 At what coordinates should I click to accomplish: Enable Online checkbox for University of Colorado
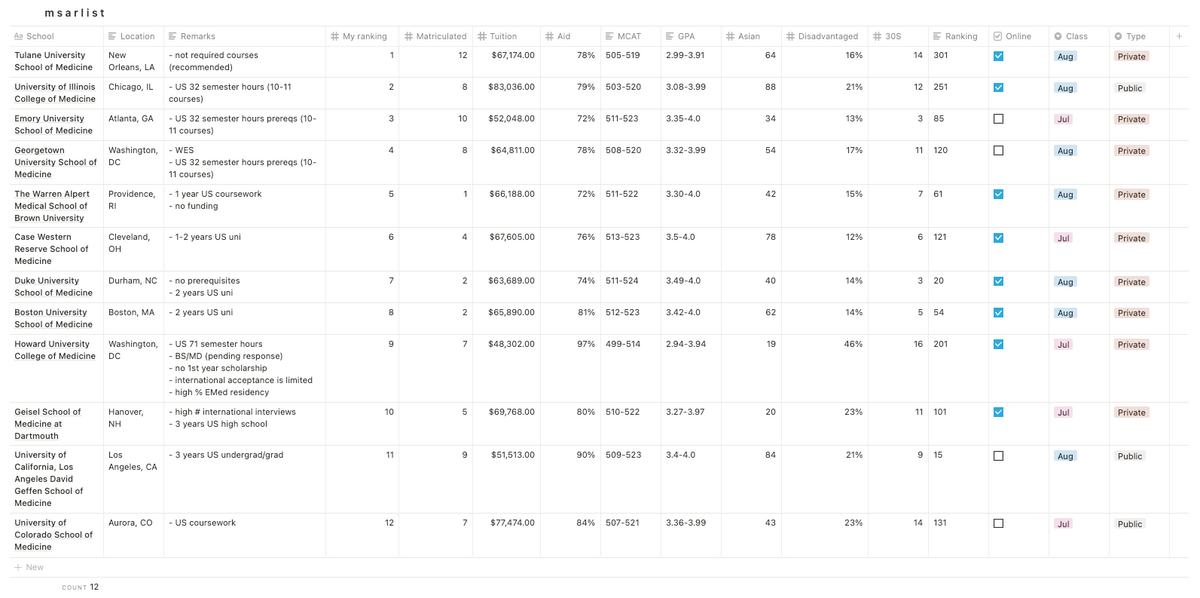[998, 523]
